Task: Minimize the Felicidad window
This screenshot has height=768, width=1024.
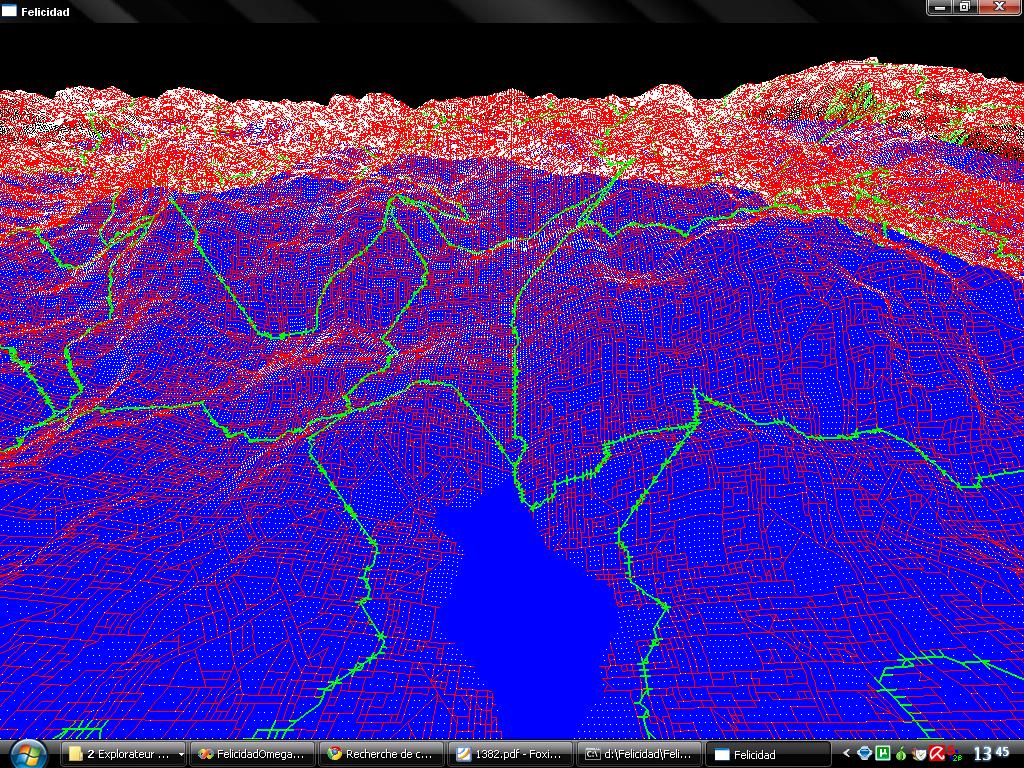Action: click(938, 7)
